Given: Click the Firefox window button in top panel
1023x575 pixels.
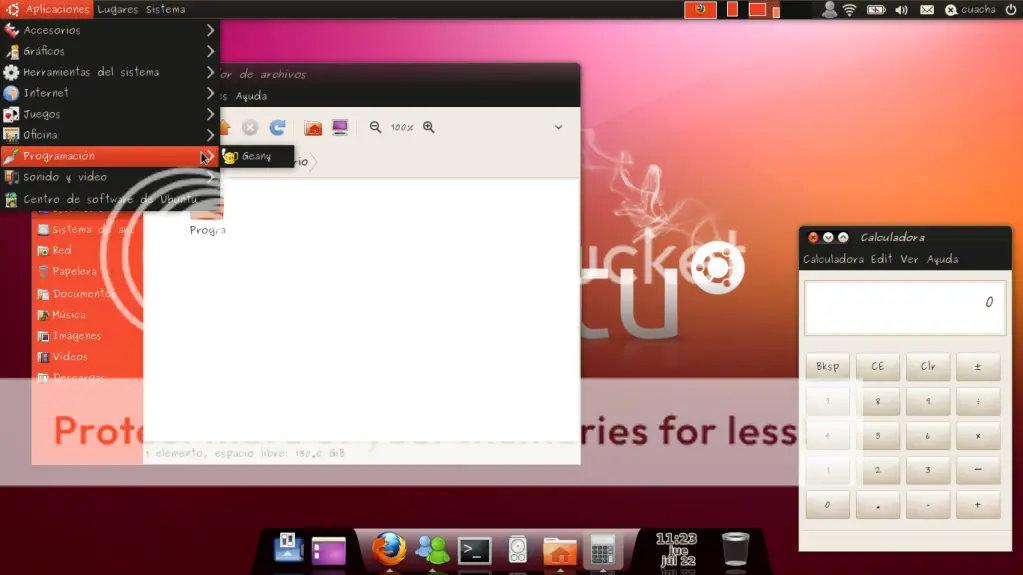Looking at the screenshot, I should (x=700, y=9).
